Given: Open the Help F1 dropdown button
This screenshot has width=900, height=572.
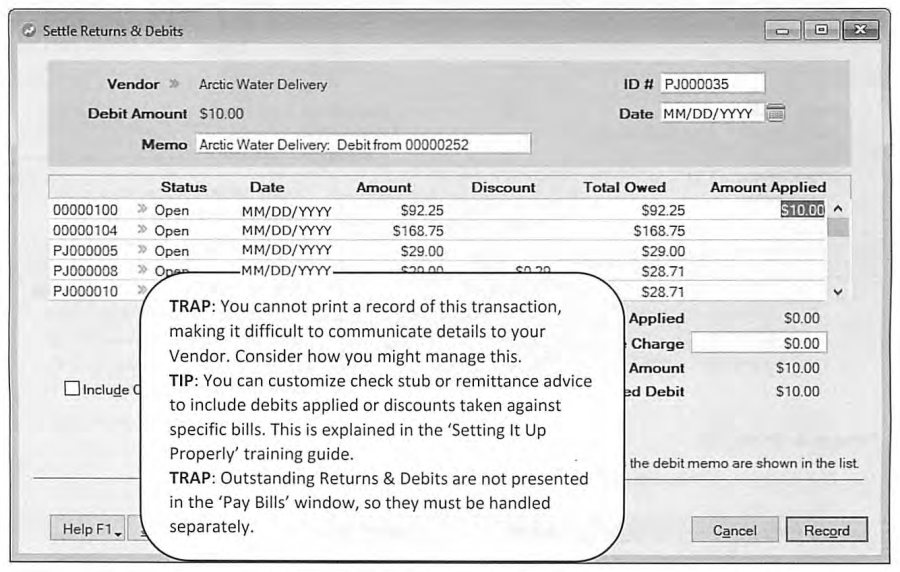Looking at the screenshot, I should click(87, 528).
